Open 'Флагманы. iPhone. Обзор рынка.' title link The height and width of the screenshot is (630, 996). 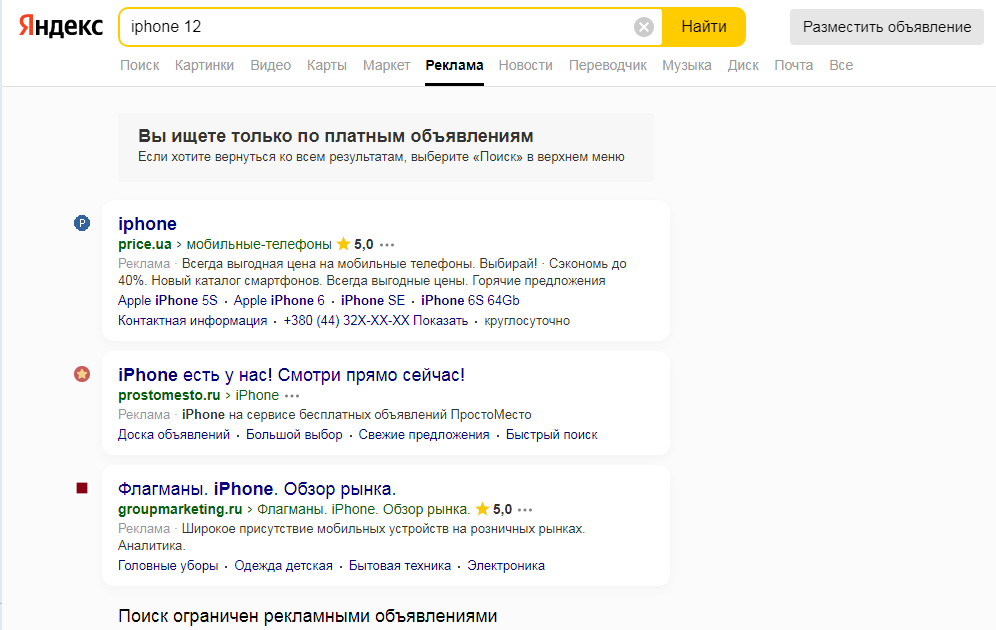point(257,489)
